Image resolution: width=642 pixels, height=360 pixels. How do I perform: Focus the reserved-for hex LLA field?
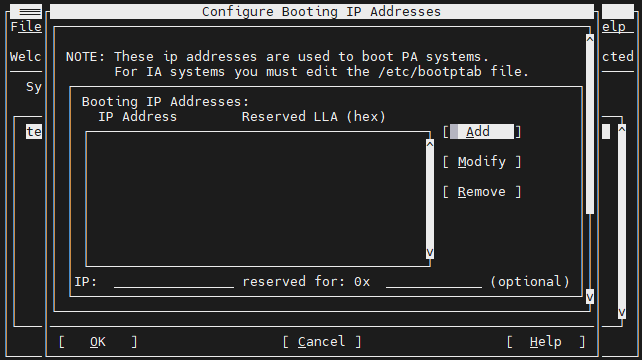point(434,282)
